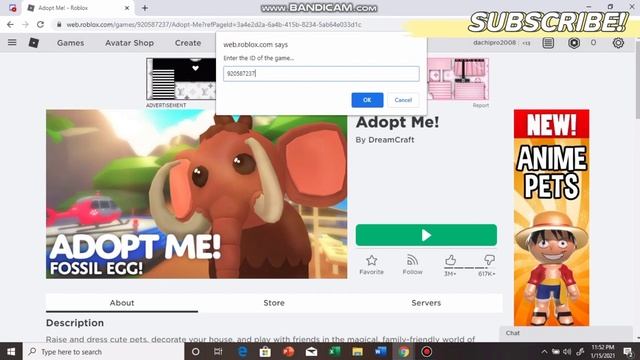Click the site lock icon in address bar

[x=59, y=24]
